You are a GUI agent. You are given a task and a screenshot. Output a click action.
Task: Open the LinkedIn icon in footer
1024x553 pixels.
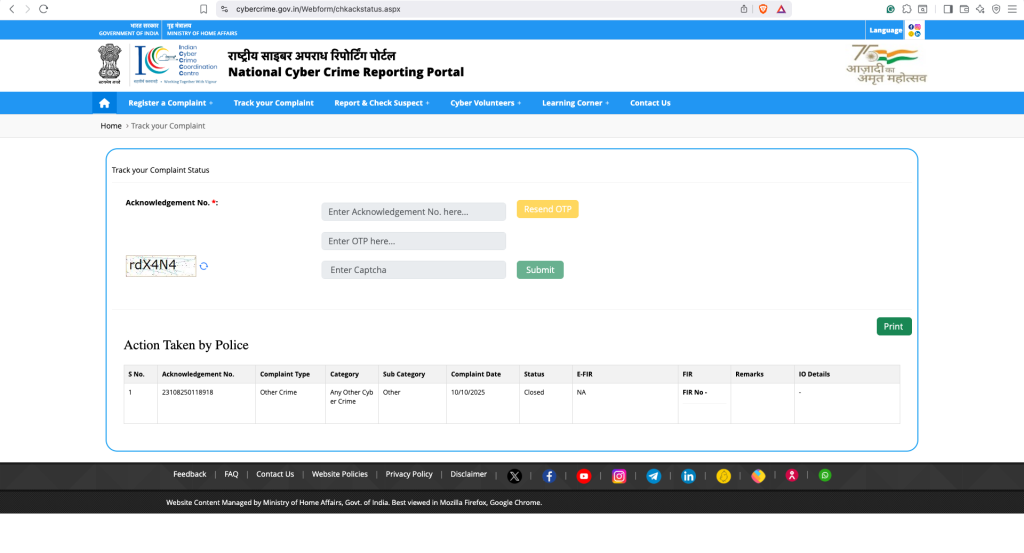pos(688,476)
